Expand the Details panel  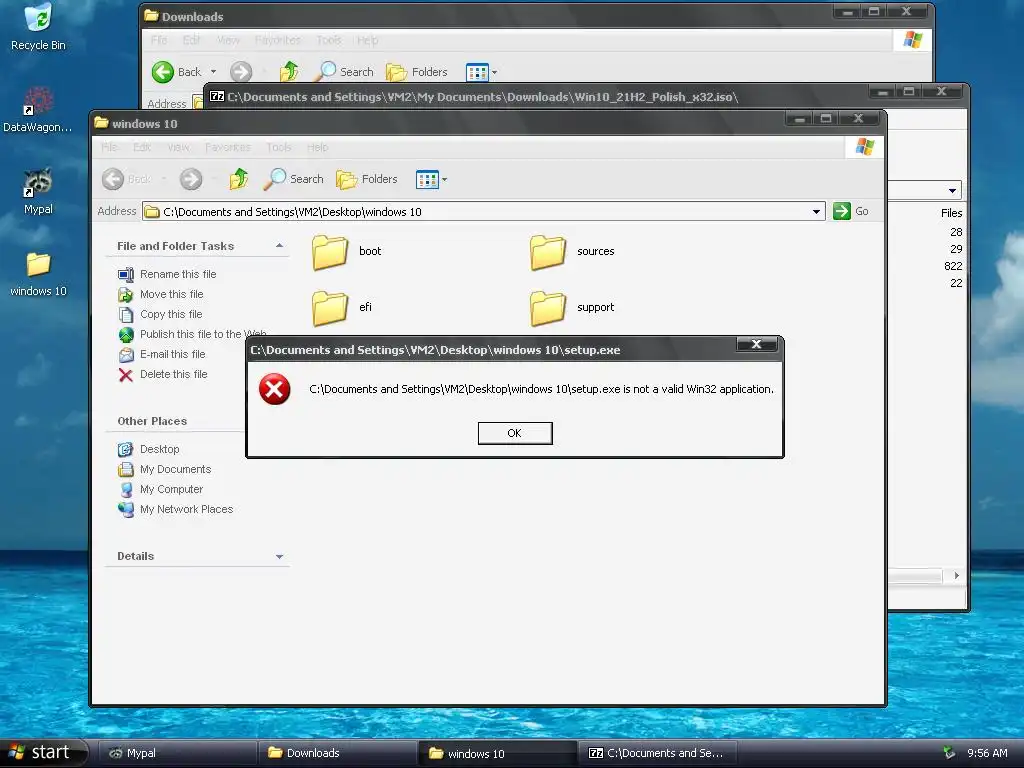280,556
